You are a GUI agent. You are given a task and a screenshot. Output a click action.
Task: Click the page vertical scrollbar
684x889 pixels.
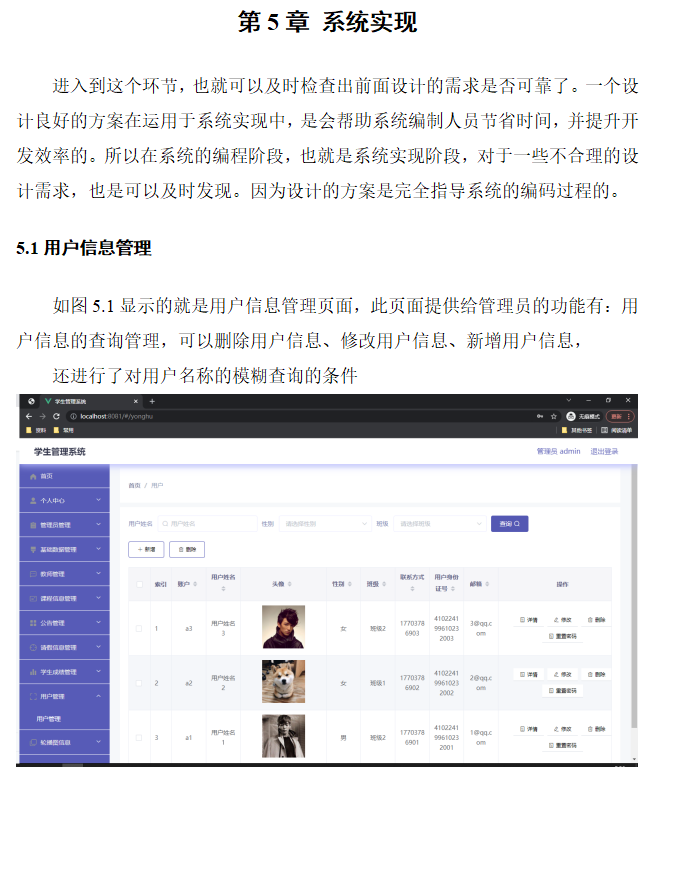634,595
